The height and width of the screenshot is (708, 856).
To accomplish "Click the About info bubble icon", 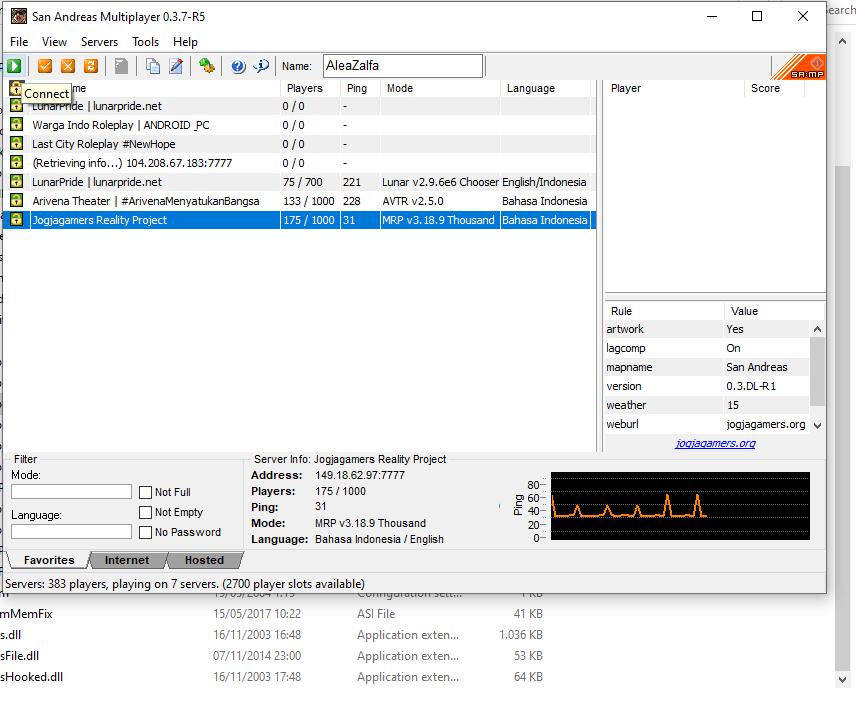I will (x=261, y=66).
